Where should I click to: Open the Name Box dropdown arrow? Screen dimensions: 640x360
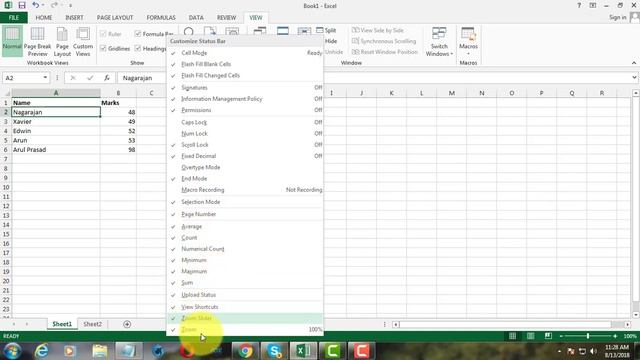click(45, 78)
